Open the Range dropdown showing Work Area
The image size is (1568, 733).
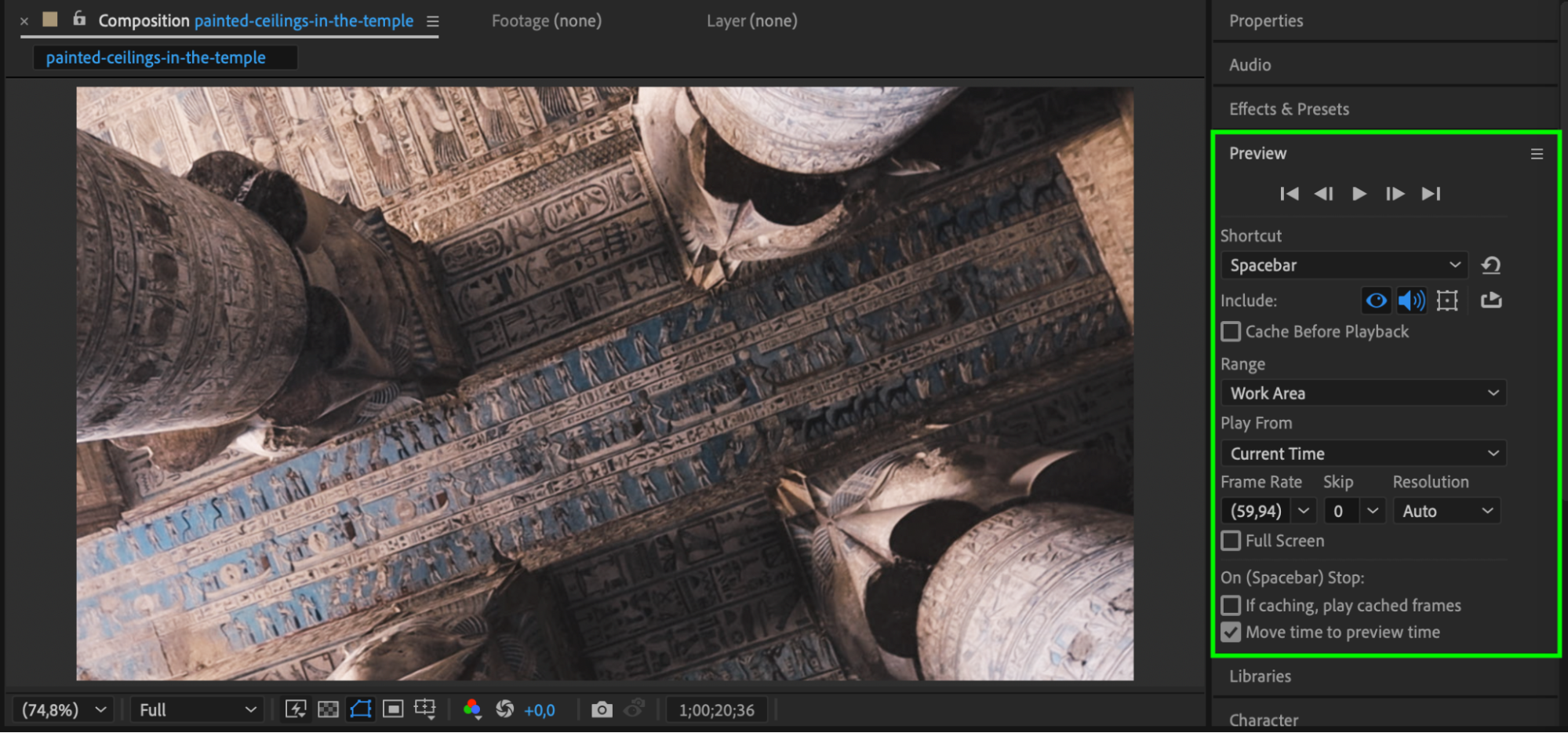(1363, 393)
